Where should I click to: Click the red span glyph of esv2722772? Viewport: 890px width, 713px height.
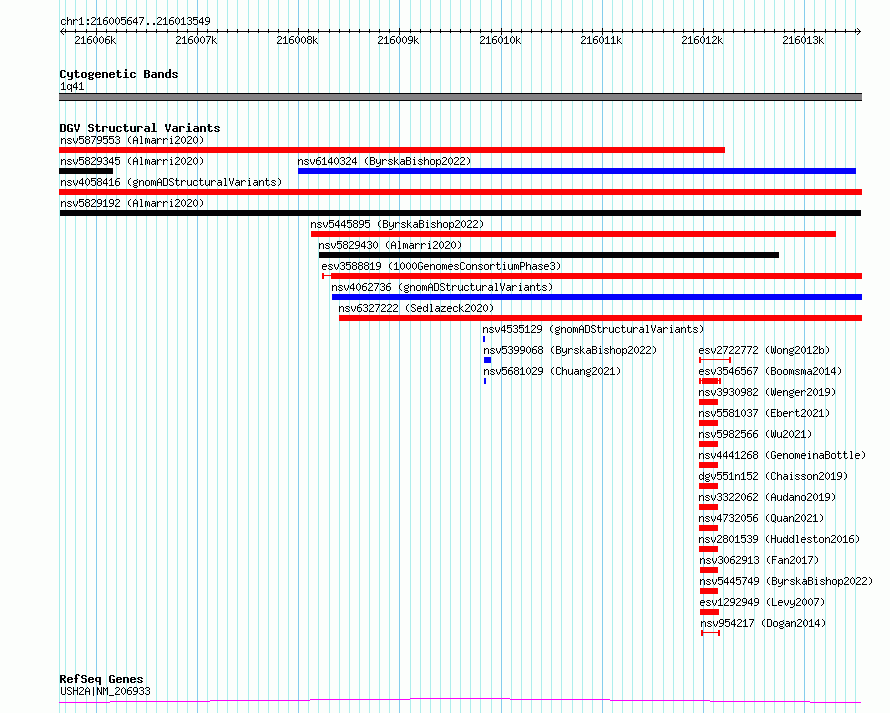[715, 360]
